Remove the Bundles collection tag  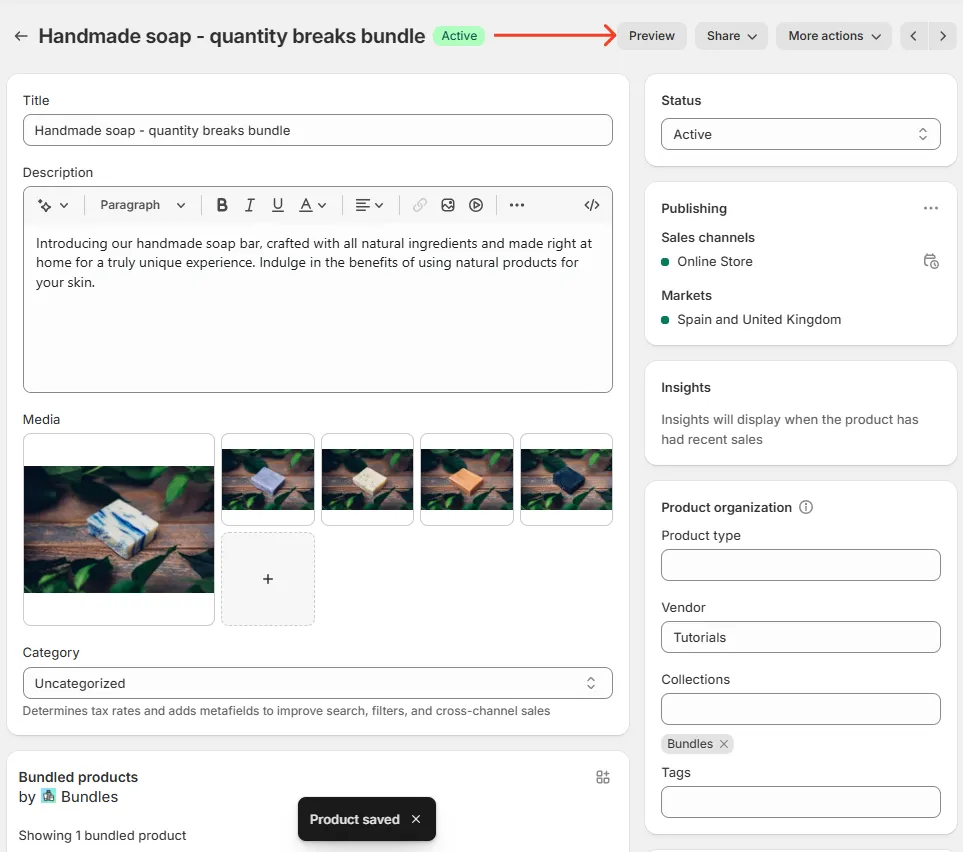tap(725, 743)
